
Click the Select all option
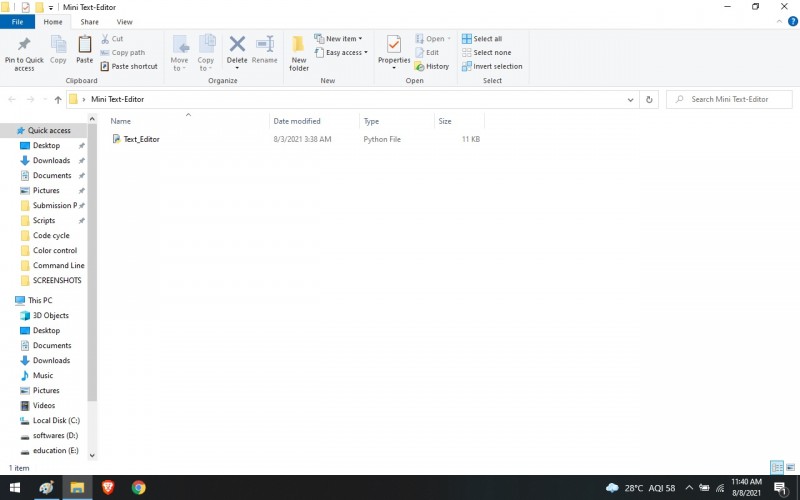[482, 39]
